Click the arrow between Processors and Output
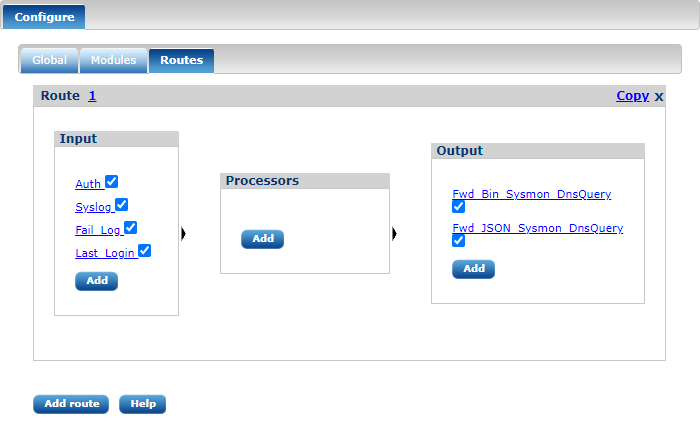 395,234
